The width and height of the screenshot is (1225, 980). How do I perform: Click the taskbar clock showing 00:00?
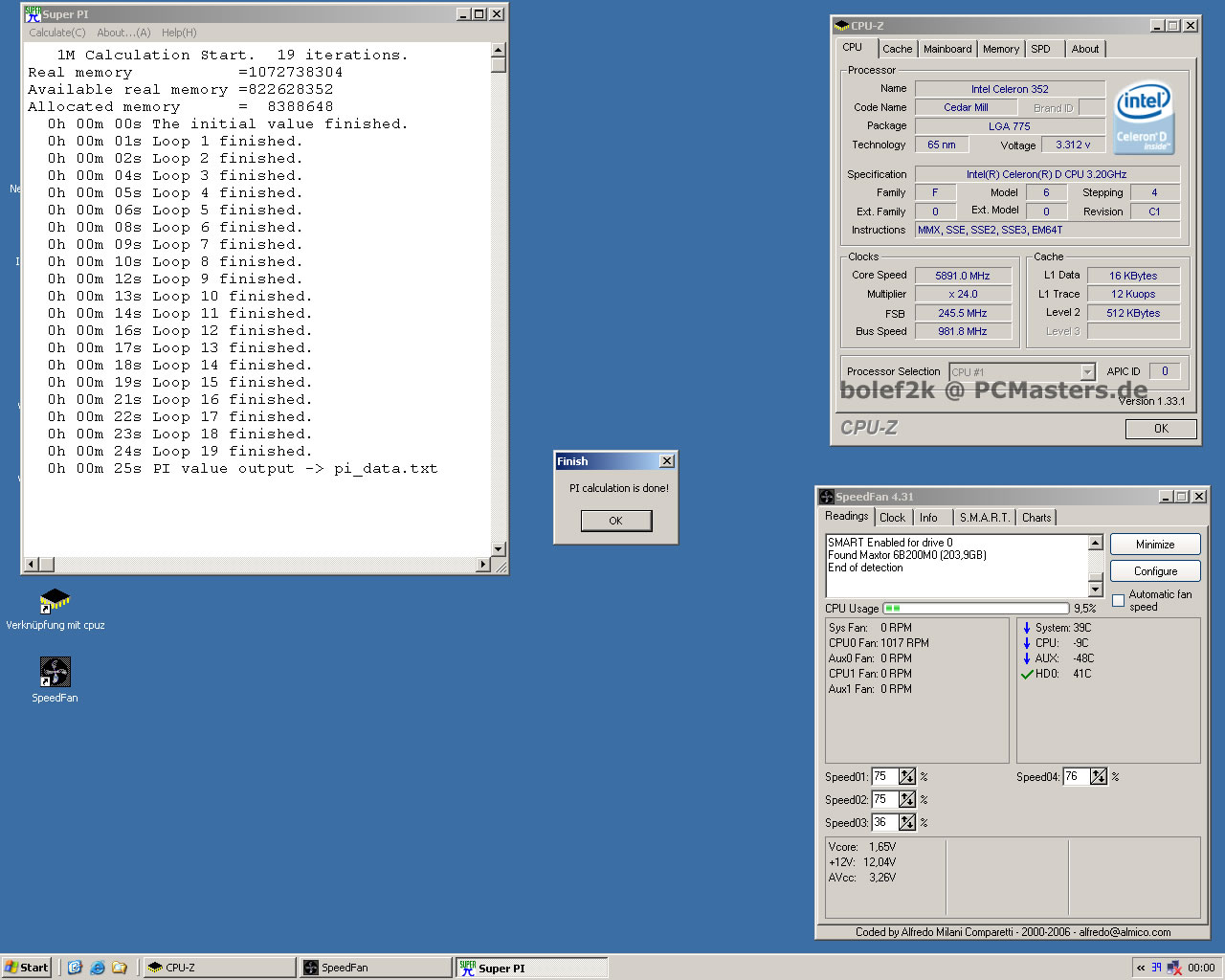pos(1201,968)
